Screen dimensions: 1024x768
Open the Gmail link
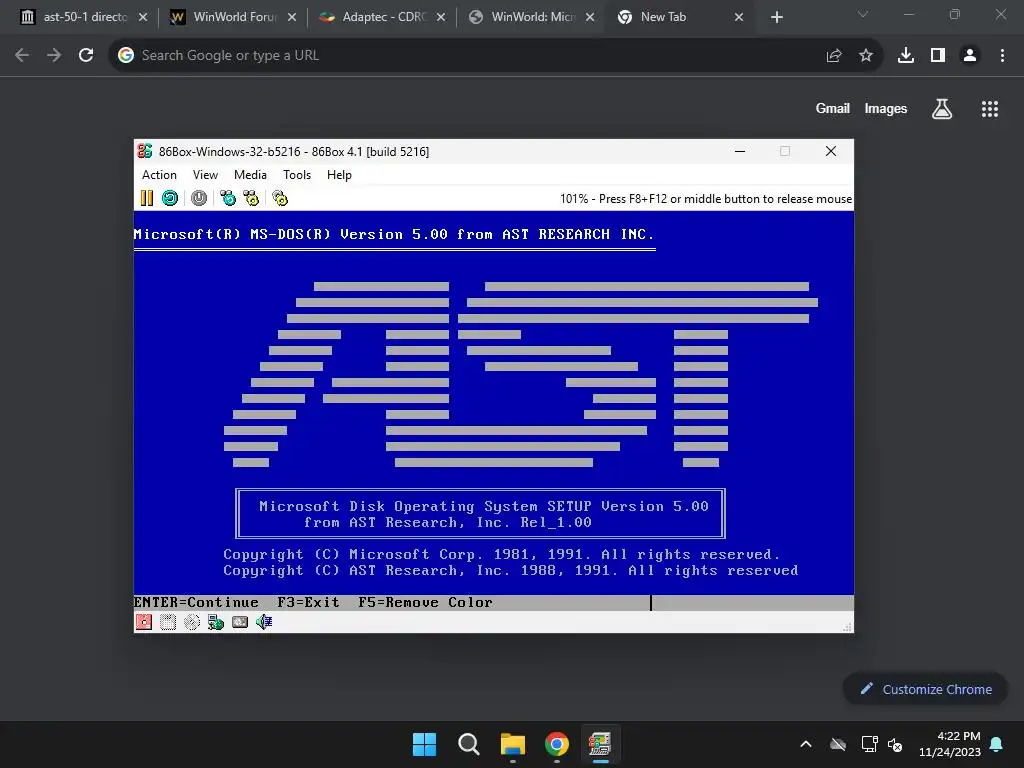[x=833, y=108]
